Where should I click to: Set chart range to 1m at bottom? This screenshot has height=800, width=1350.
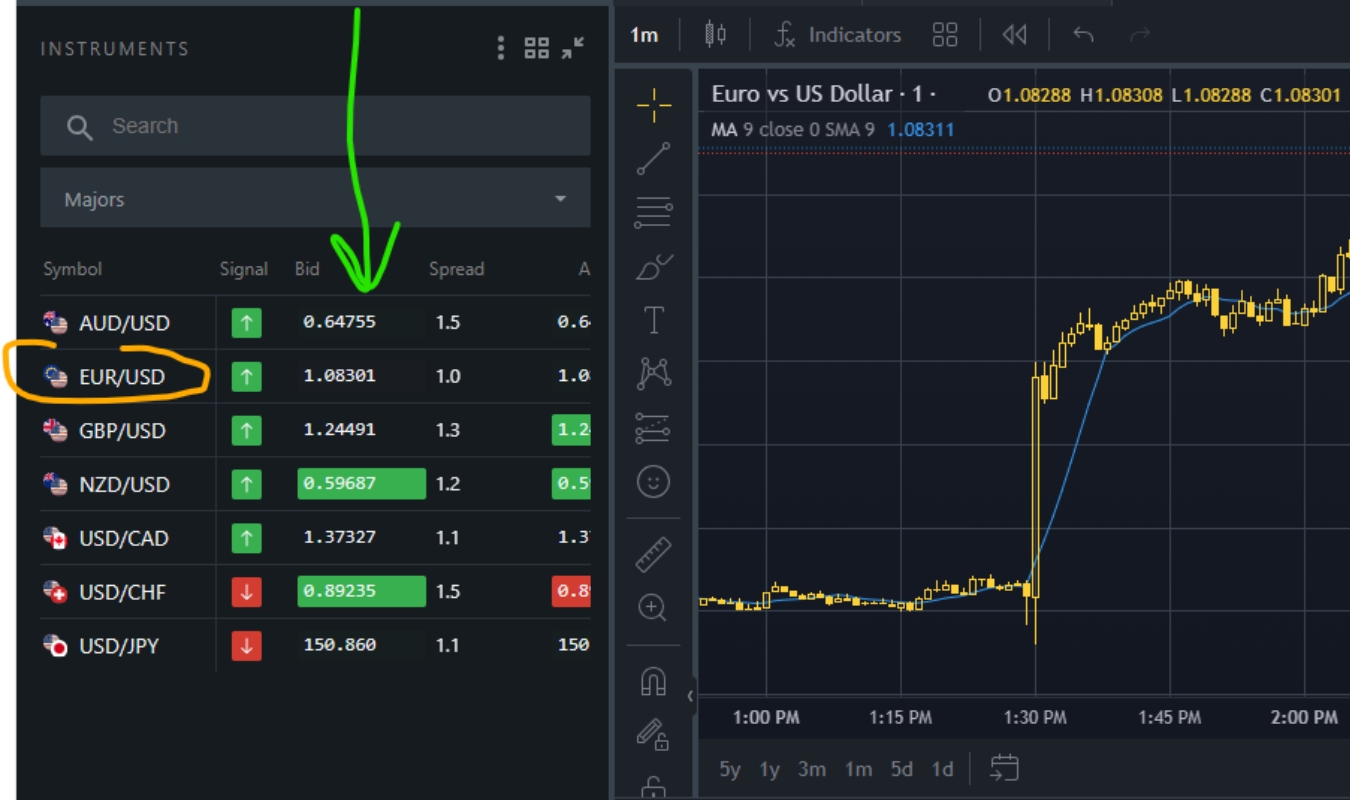(858, 769)
